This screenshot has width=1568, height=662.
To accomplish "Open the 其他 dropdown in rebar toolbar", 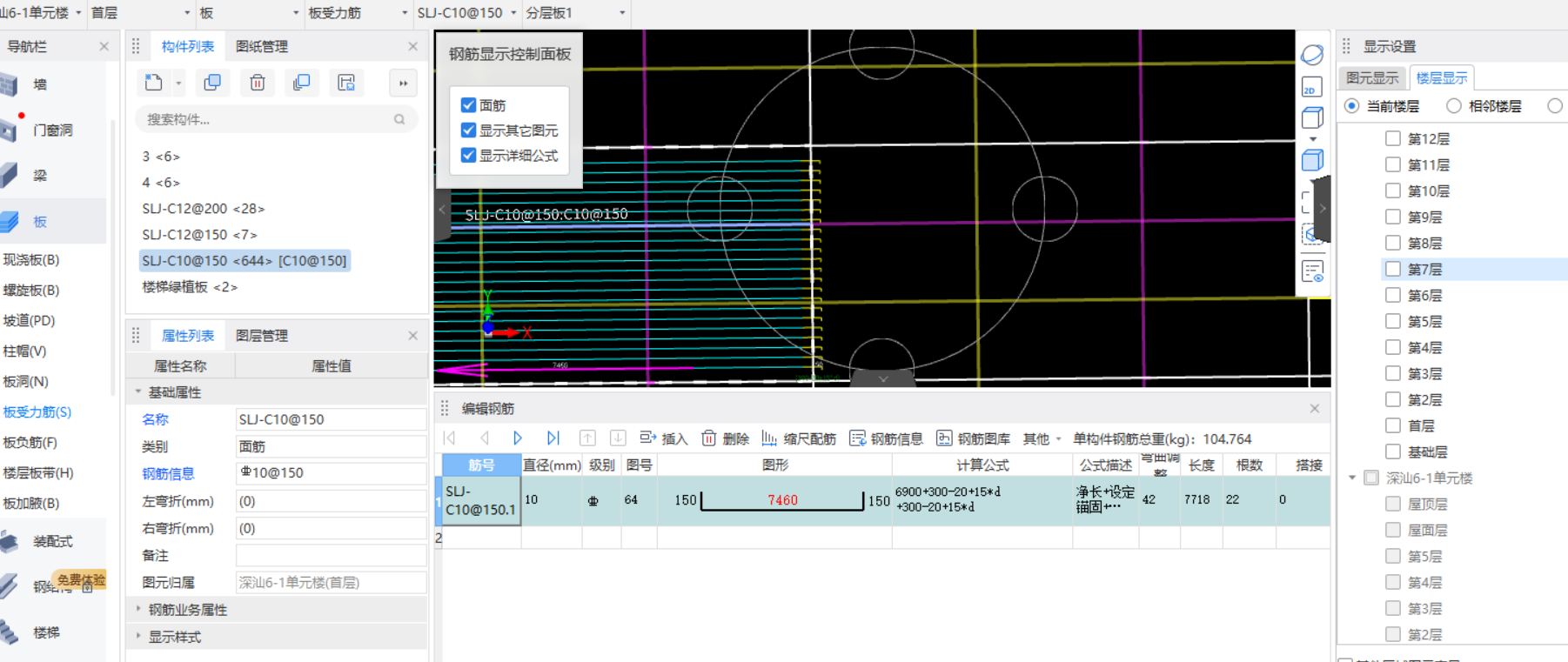I will point(1042,438).
